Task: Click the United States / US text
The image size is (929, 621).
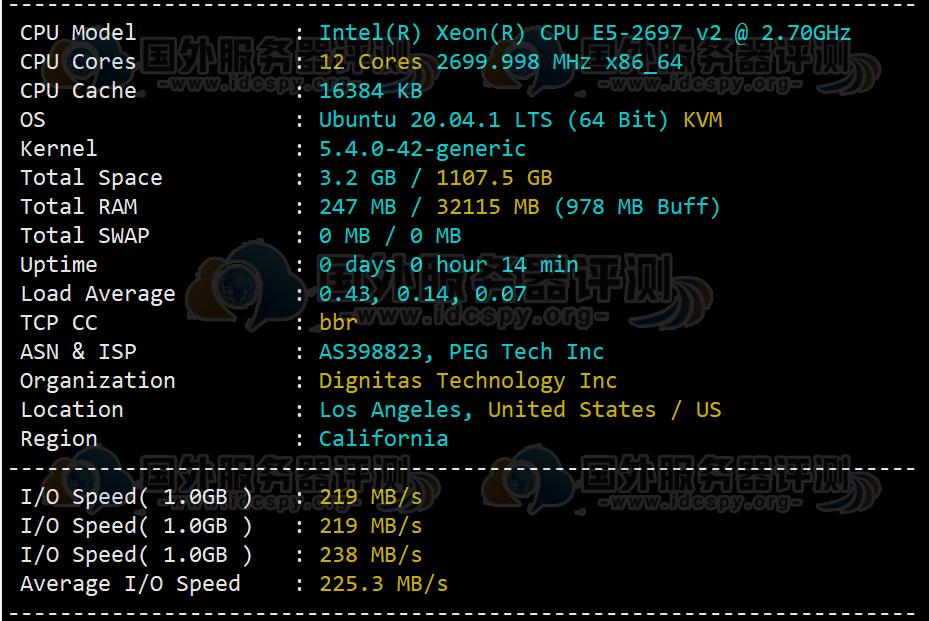Action: 605,410
